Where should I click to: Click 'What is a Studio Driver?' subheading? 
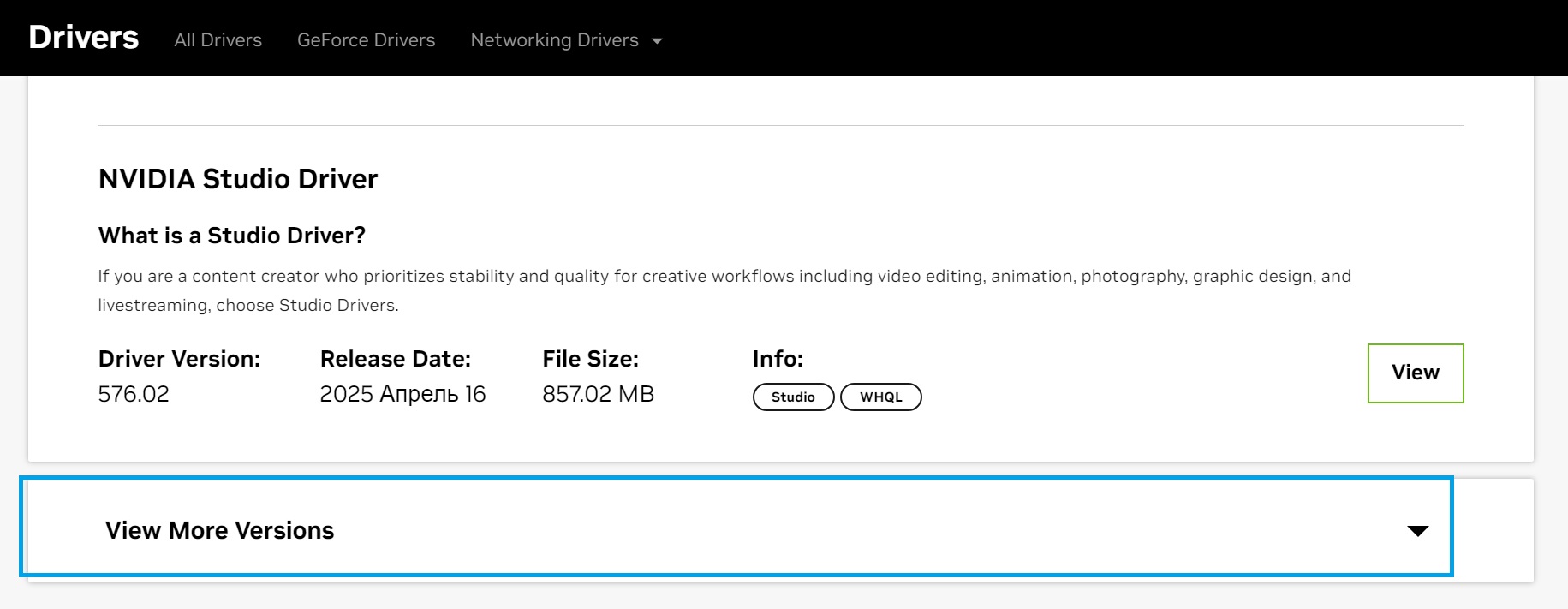231,236
